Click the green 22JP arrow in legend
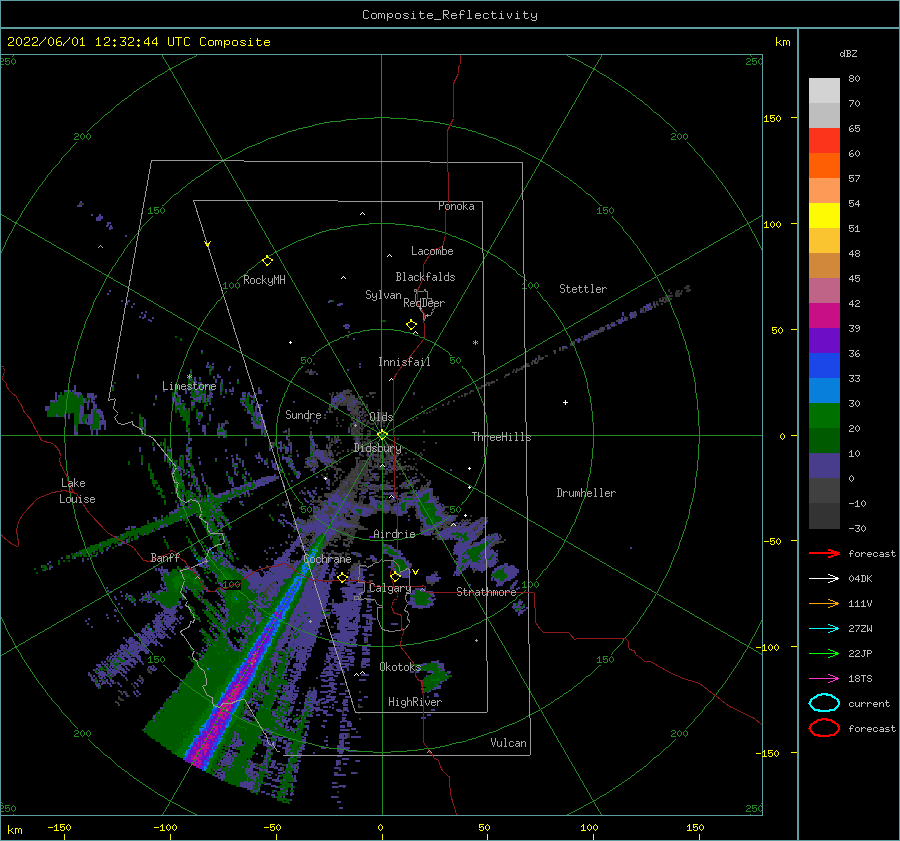This screenshot has width=900, height=841. (824, 653)
